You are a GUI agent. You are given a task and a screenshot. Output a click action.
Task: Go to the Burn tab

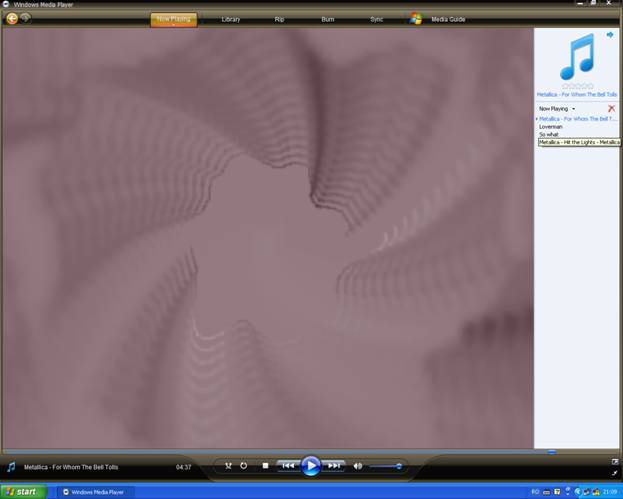coord(328,19)
